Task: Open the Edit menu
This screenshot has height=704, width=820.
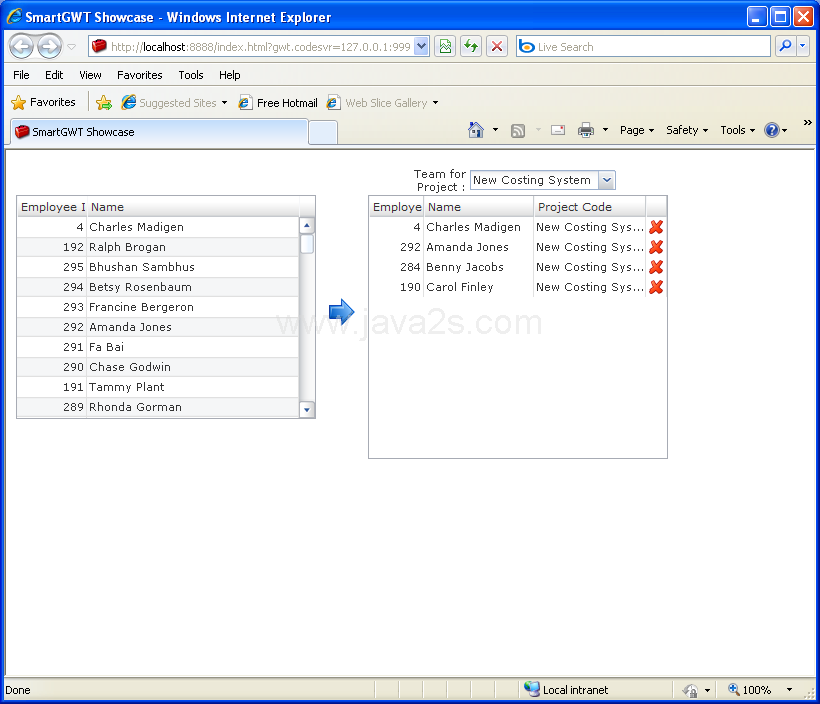Action: [54, 75]
